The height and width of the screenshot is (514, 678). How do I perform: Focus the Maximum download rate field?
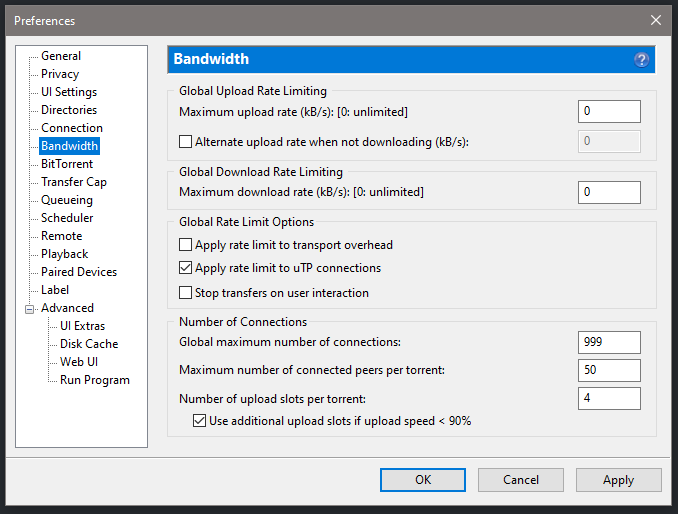(x=609, y=192)
